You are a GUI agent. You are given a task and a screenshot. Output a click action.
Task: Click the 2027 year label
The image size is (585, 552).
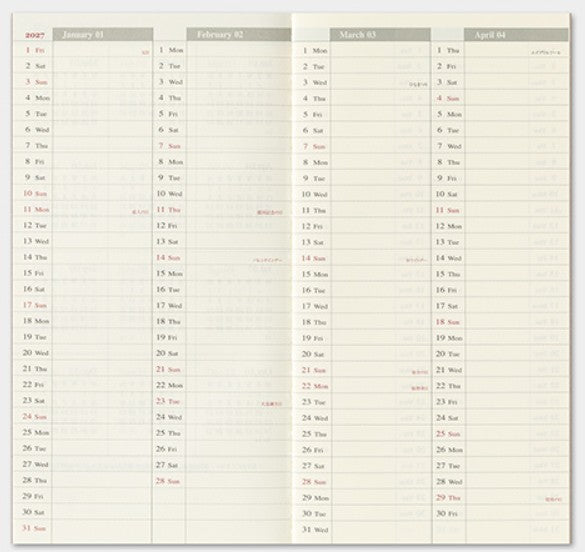point(34,35)
